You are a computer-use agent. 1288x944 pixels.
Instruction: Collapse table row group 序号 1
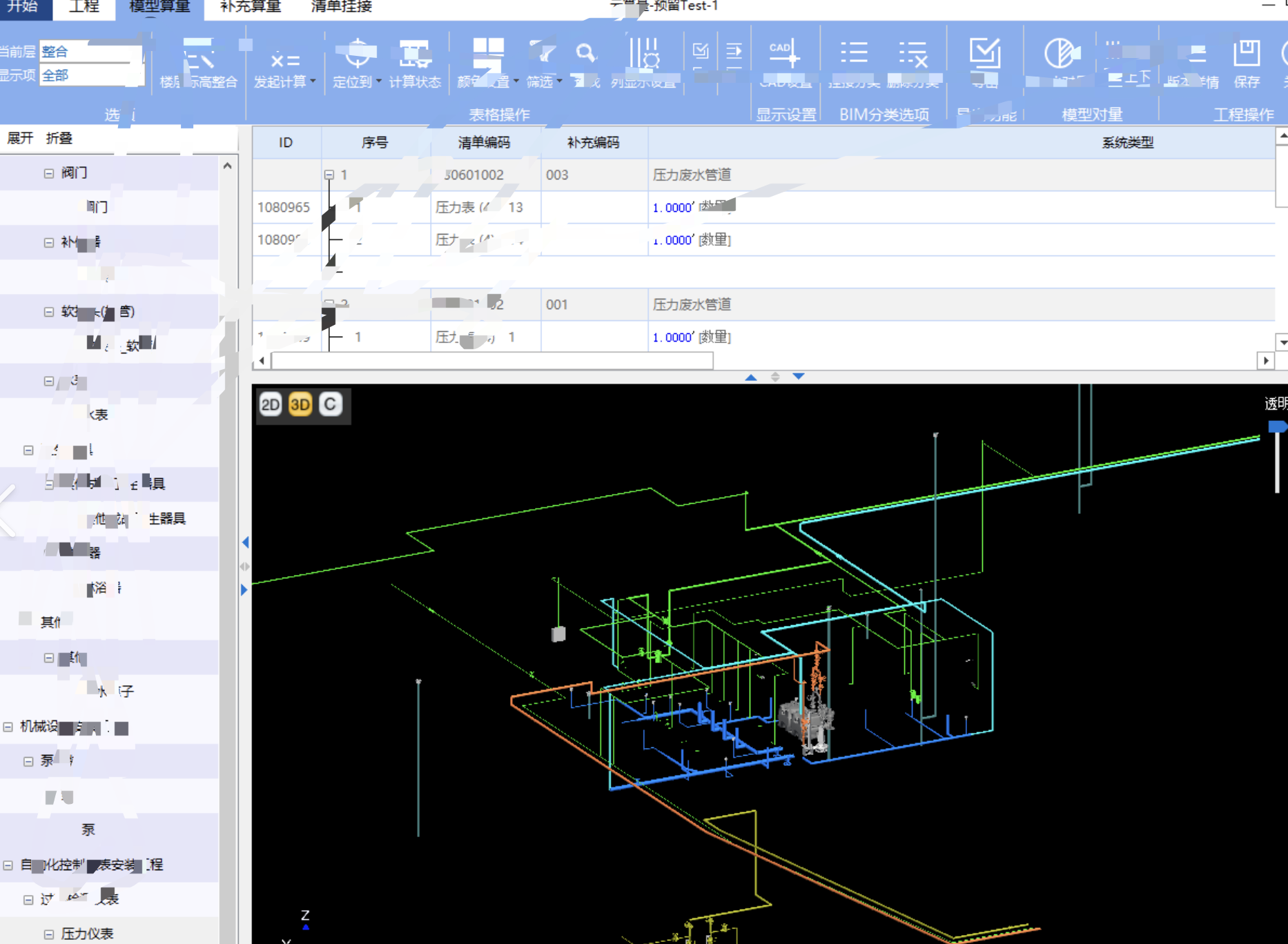click(x=329, y=175)
